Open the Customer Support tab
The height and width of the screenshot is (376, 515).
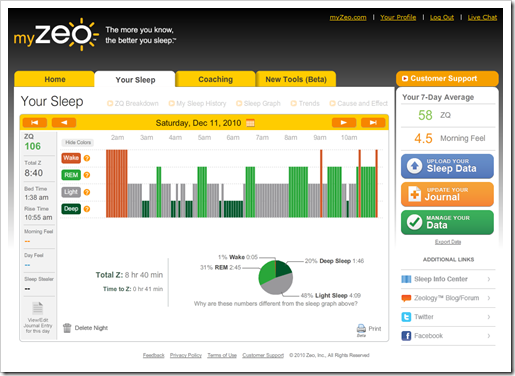point(447,79)
